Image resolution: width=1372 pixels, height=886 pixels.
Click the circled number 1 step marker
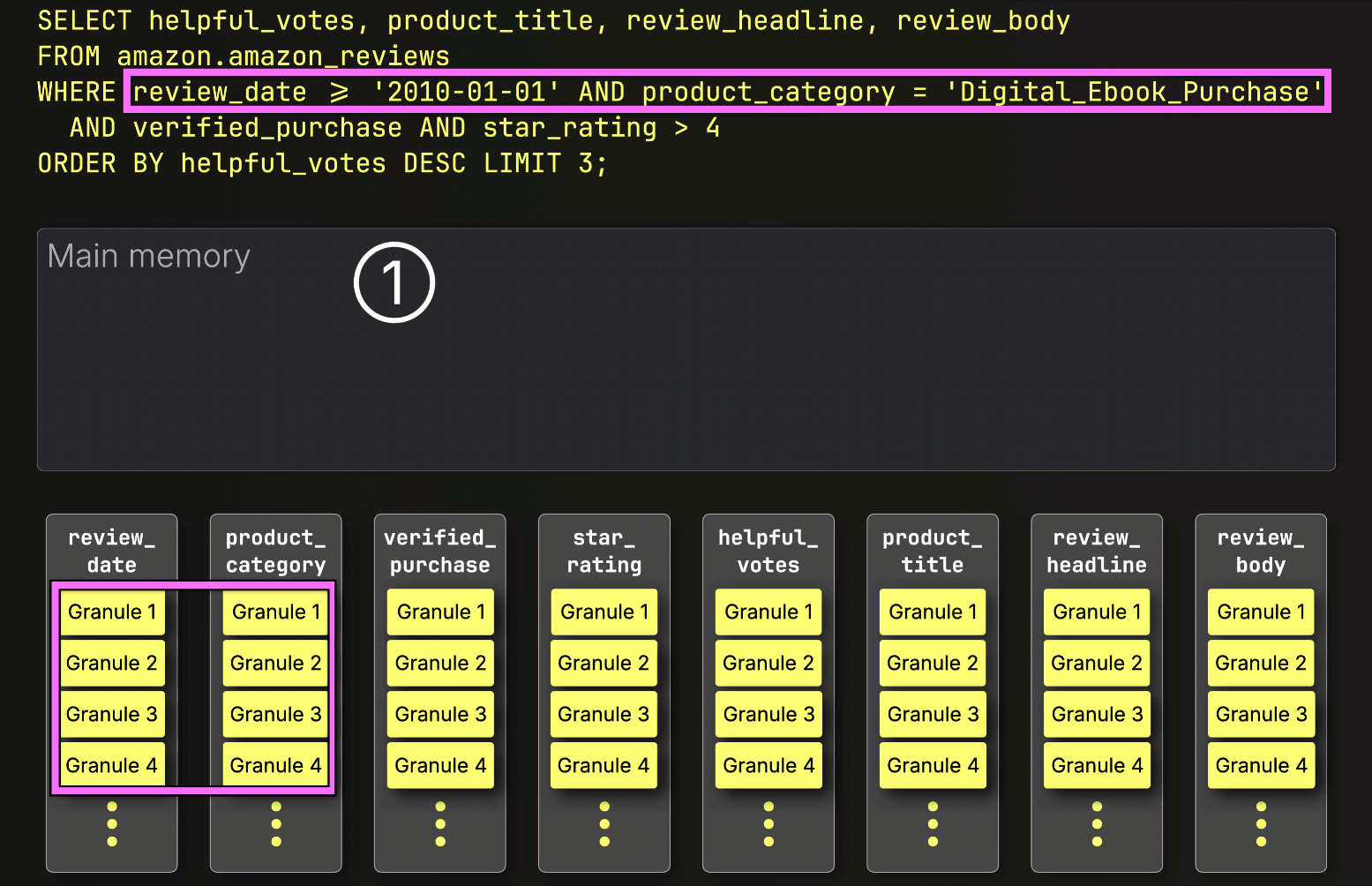click(x=394, y=282)
